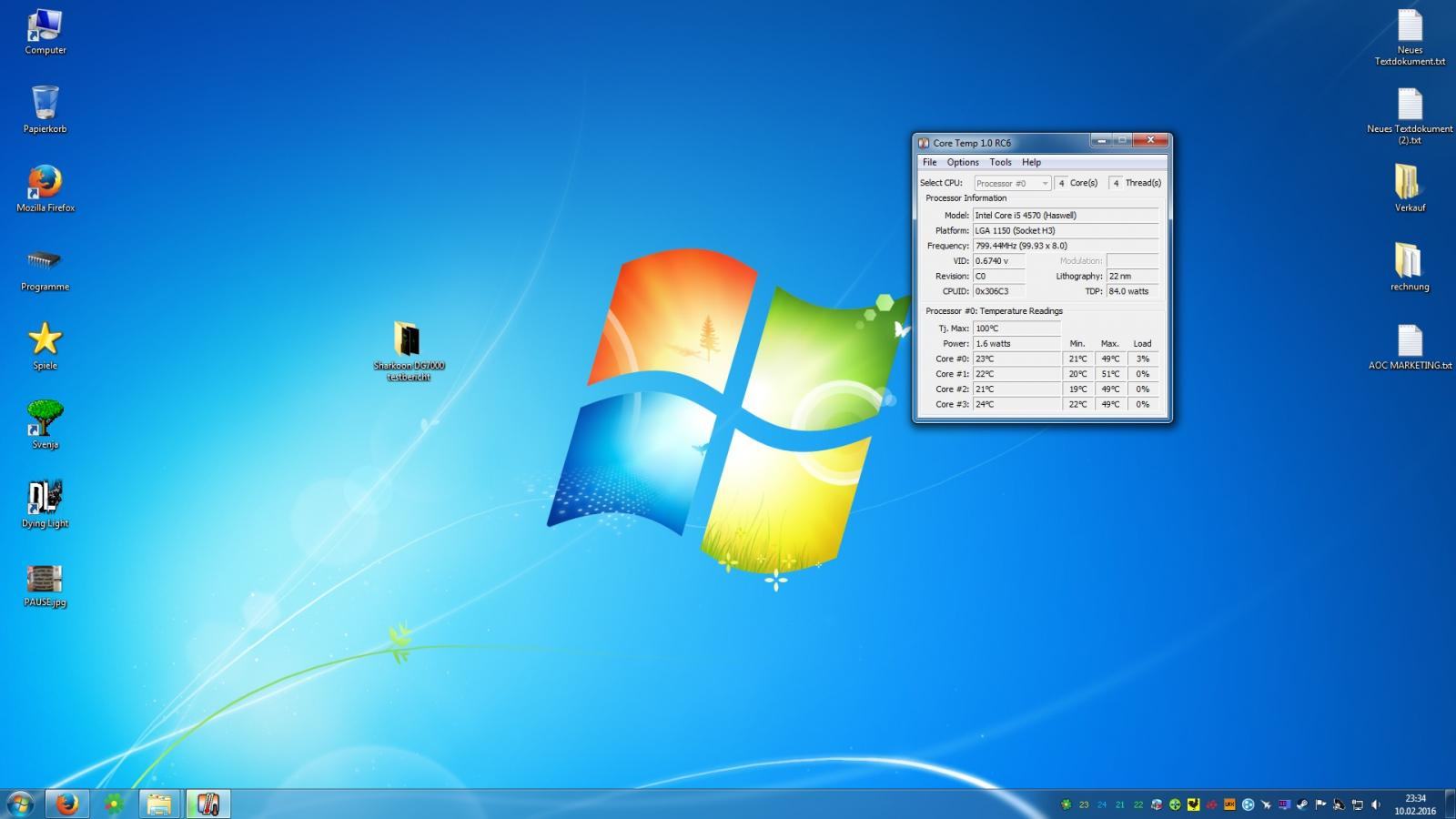Select the Programme desktop icon
The height and width of the screenshot is (819, 1456).
(45, 269)
